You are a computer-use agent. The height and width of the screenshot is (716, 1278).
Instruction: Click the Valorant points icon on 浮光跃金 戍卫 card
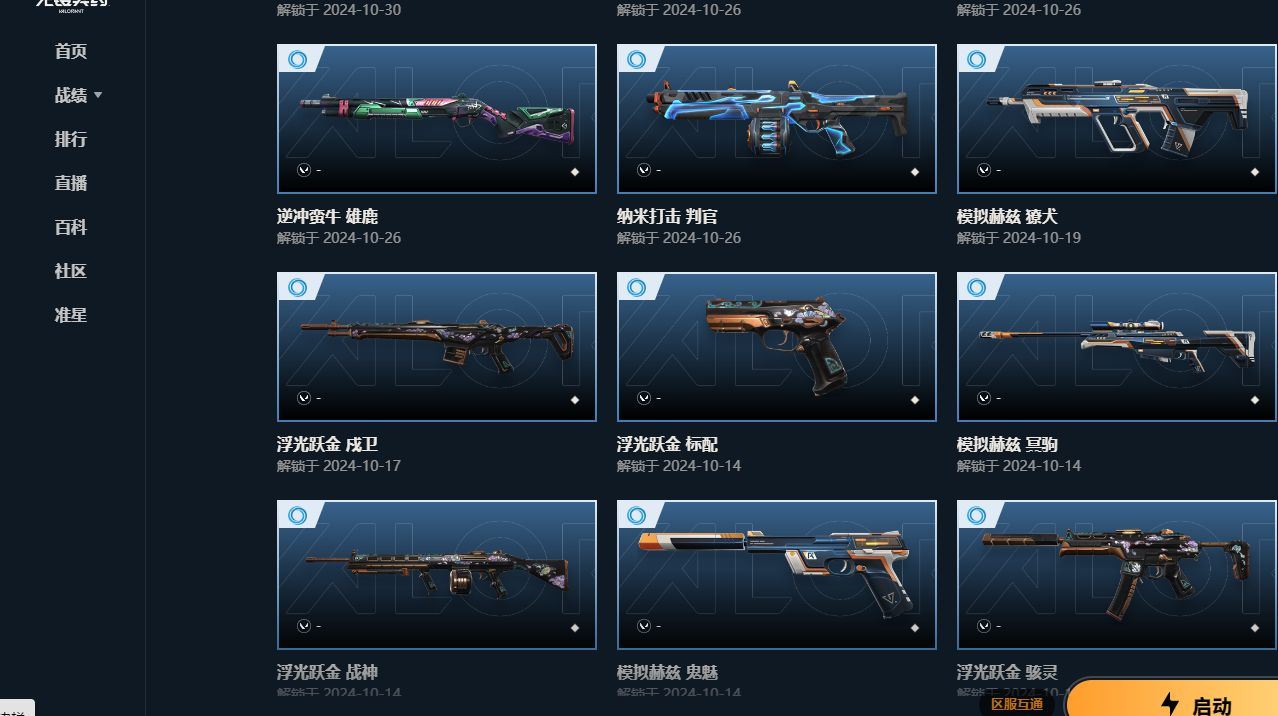304,398
